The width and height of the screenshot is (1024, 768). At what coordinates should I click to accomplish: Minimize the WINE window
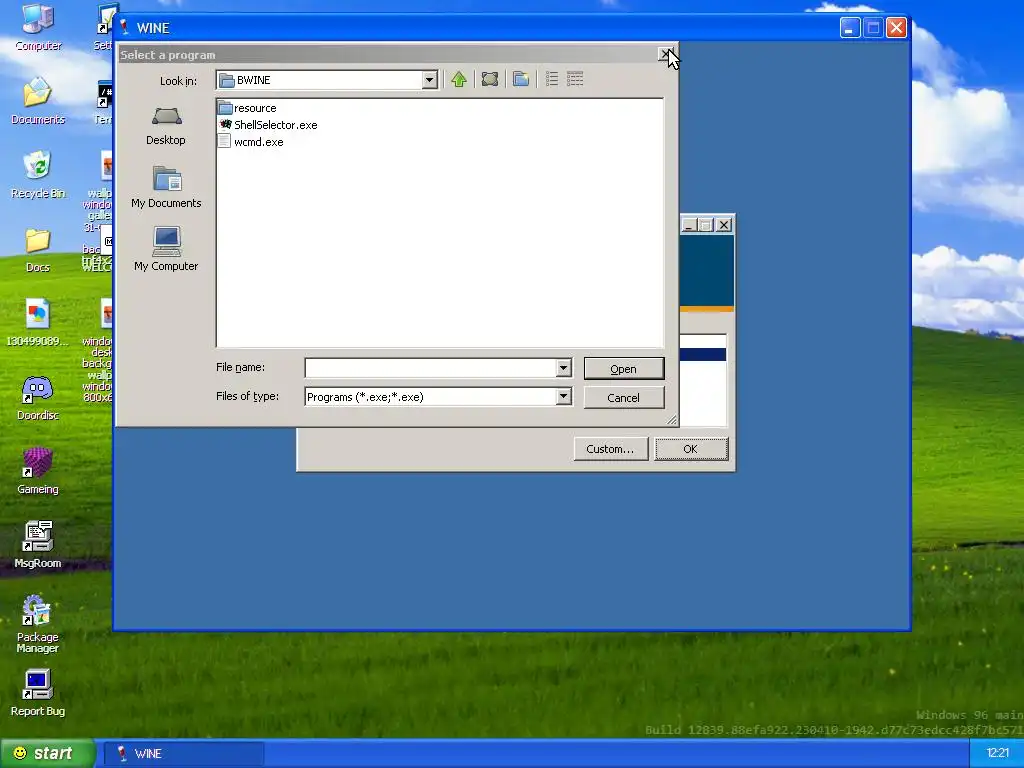850,27
